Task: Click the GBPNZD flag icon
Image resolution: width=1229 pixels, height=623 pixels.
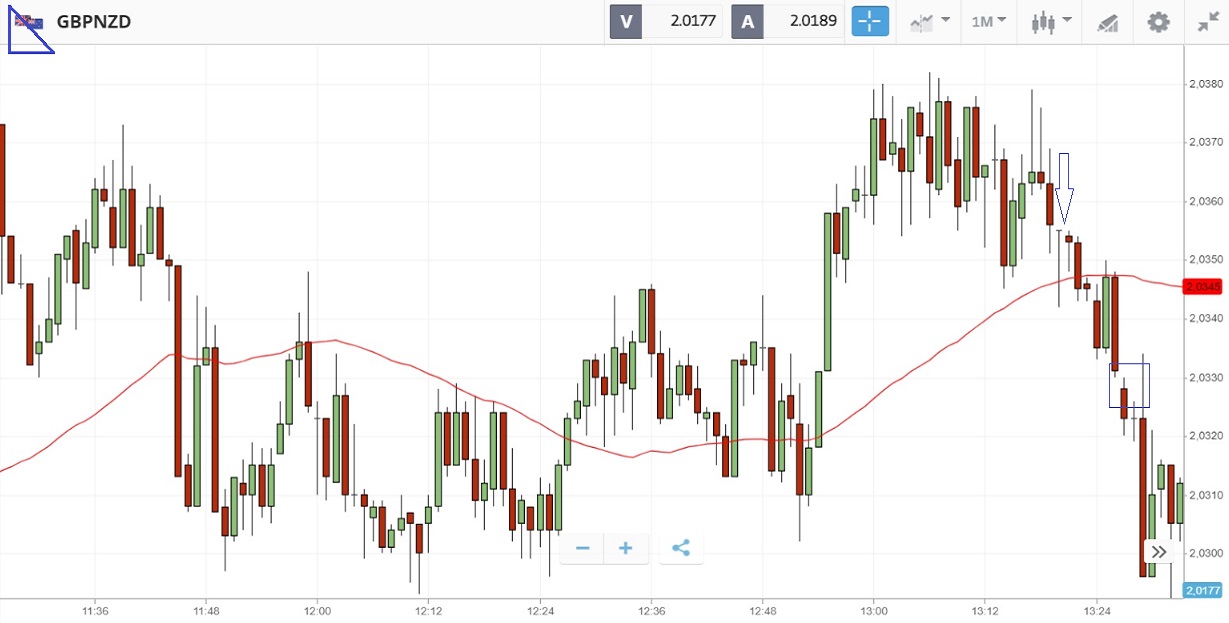Action: click(x=28, y=22)
